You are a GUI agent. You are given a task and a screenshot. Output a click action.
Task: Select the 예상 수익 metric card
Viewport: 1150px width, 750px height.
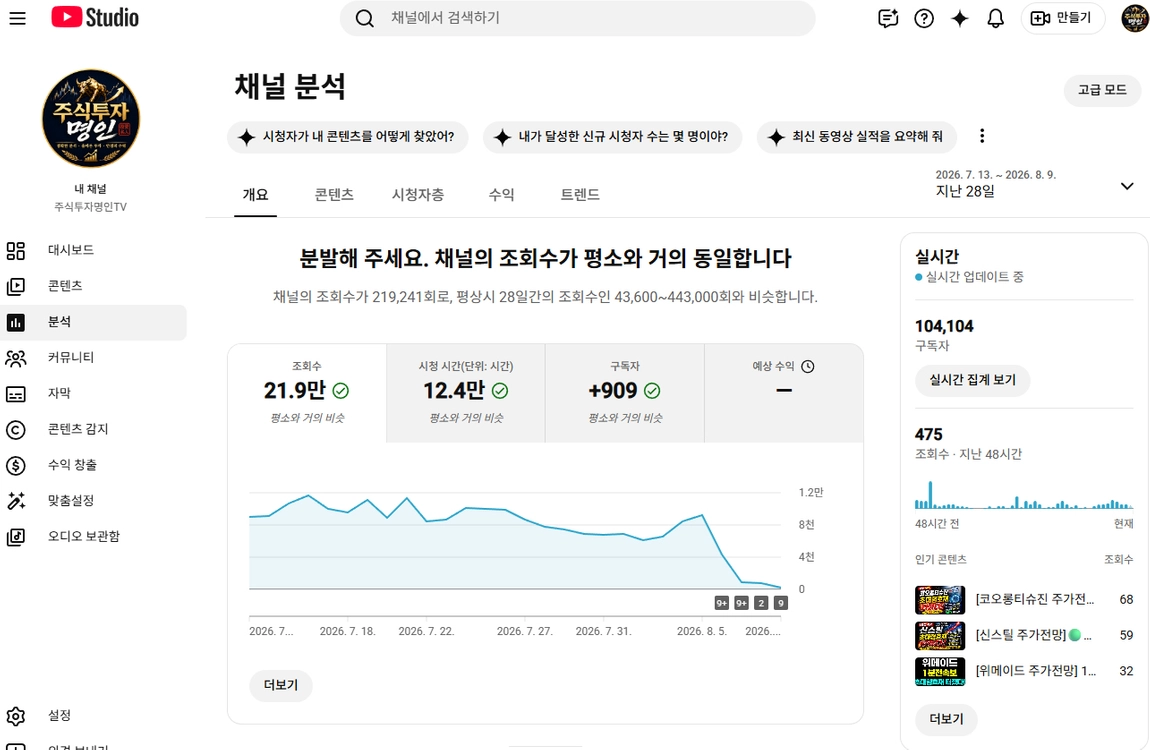tap(784, 393)
